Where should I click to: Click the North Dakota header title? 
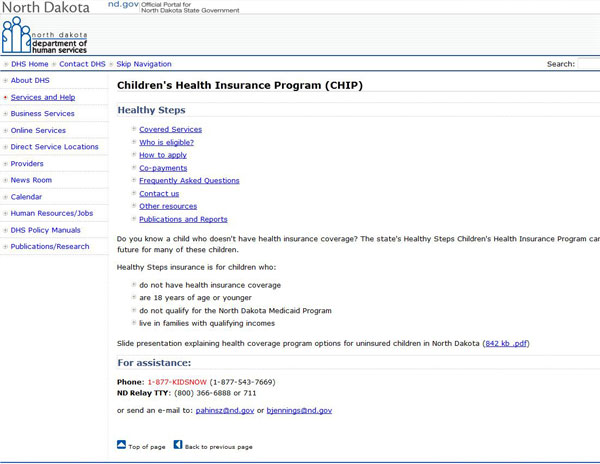[46, 7]
